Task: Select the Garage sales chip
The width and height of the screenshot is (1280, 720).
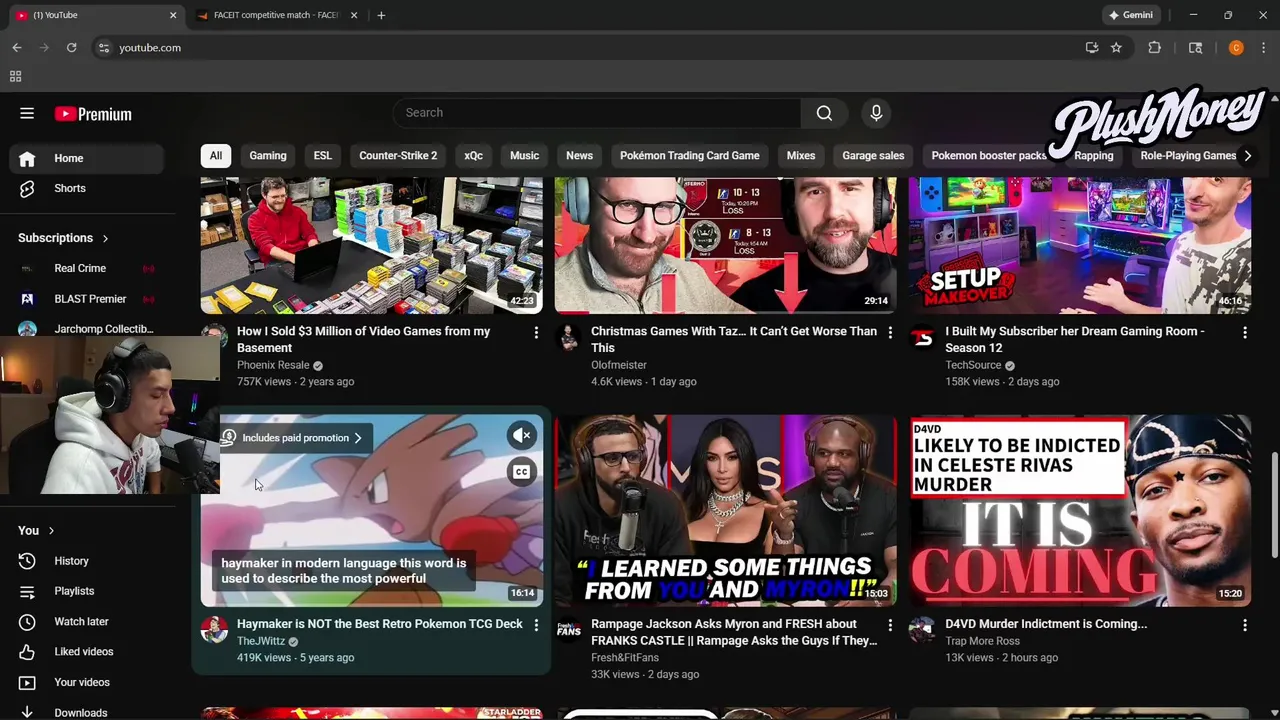Action: point(873,155)
